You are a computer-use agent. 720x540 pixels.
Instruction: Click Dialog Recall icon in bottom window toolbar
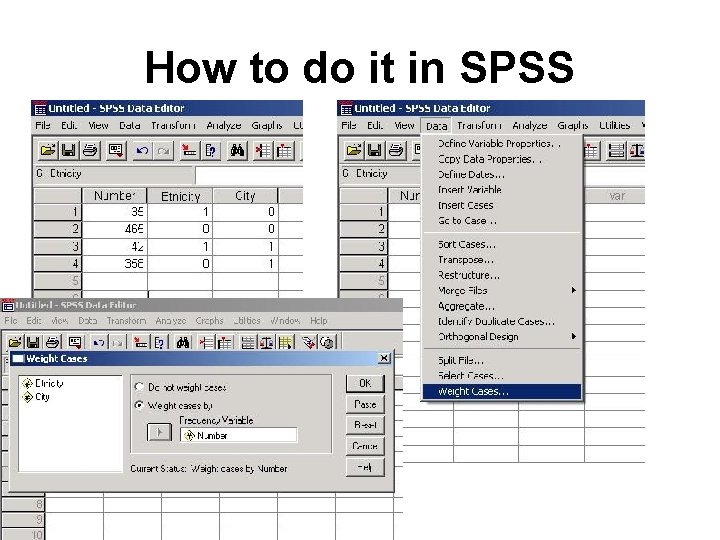point(75,343)
